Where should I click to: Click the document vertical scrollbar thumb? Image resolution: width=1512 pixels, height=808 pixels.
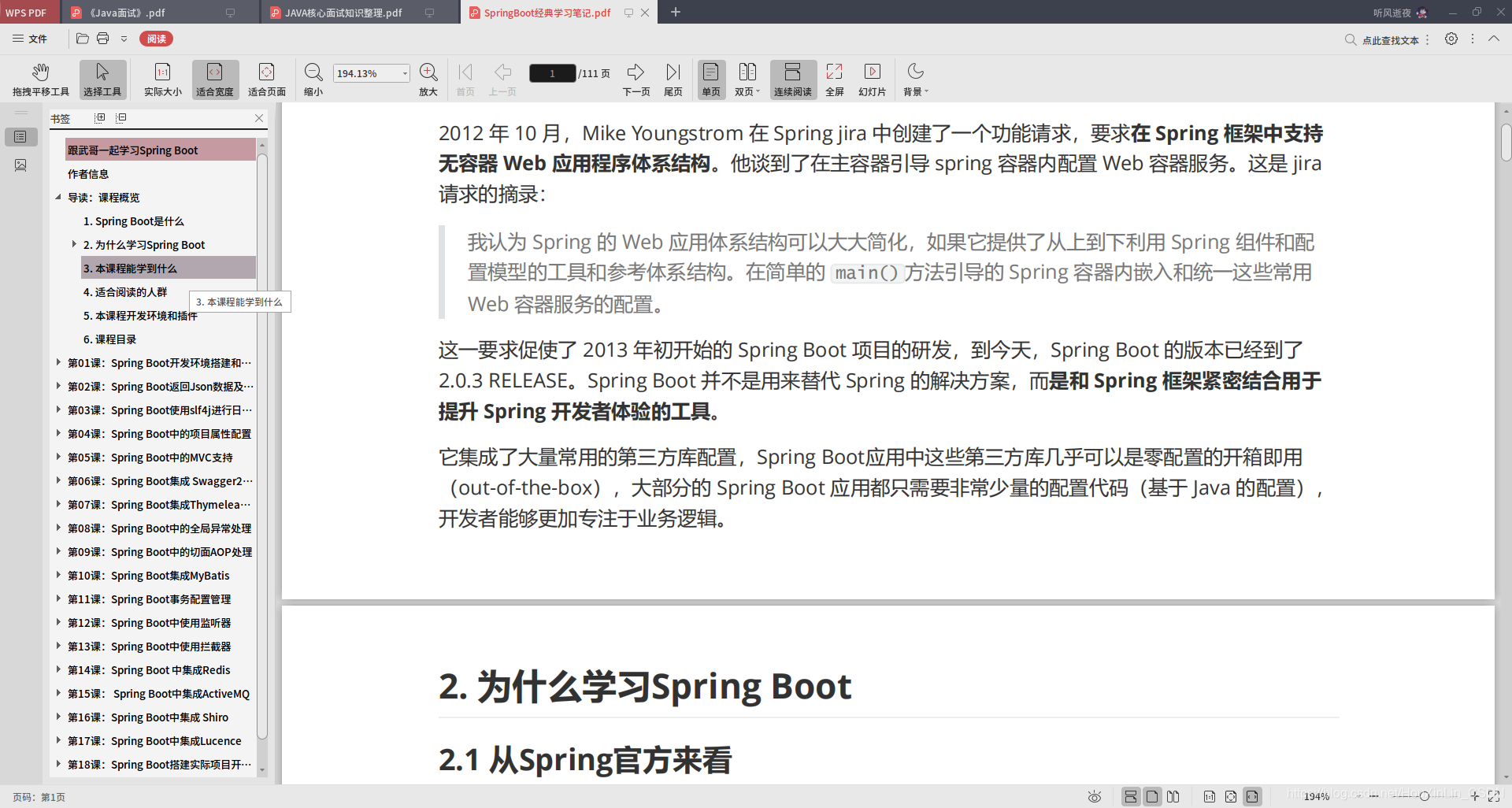coord(1506,143)
